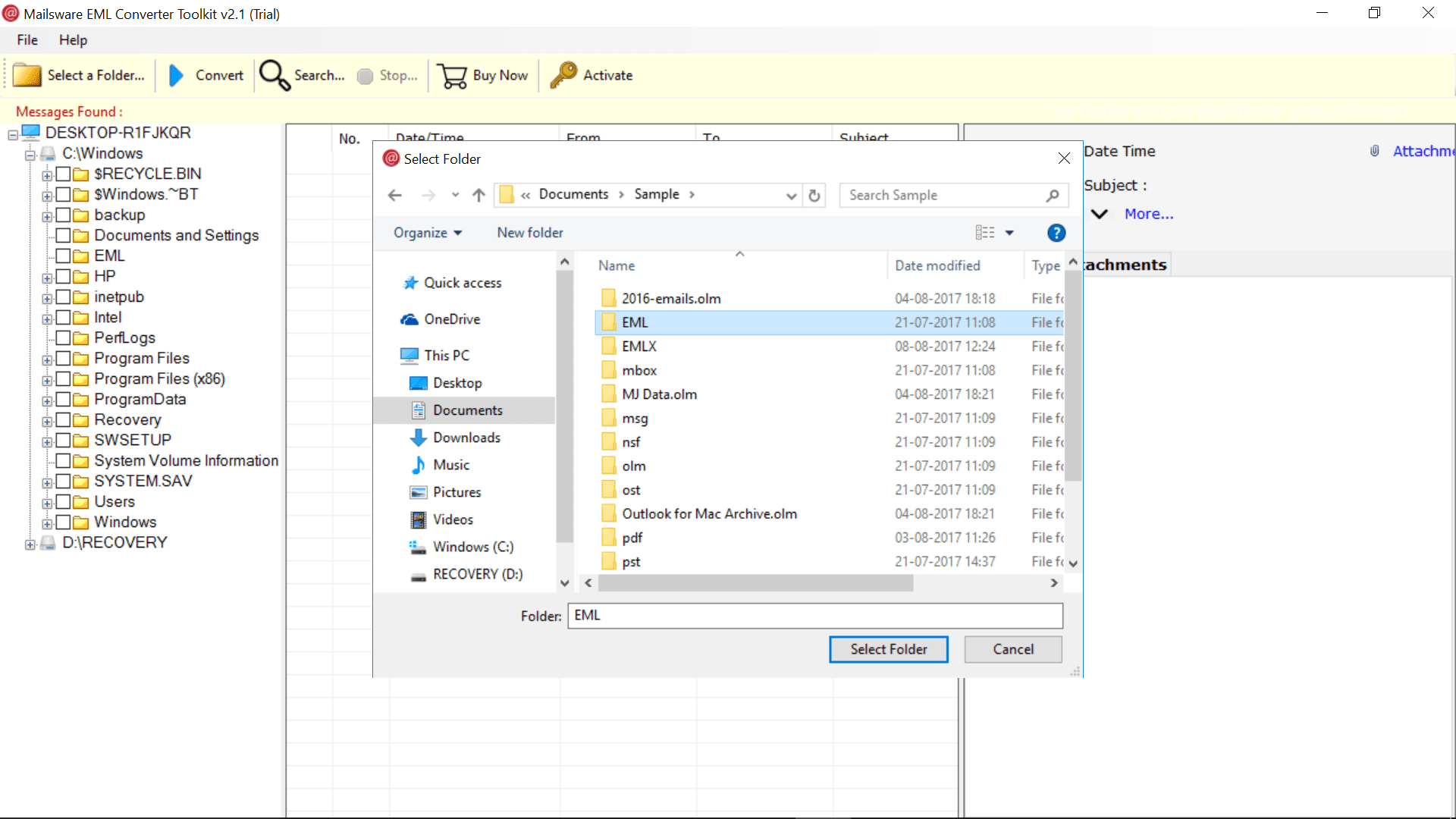This screenshot has height=819, width=1456.
Task: Click the blue Convert arrow icon
Action: pyautogui.click(x=176, y=75)
